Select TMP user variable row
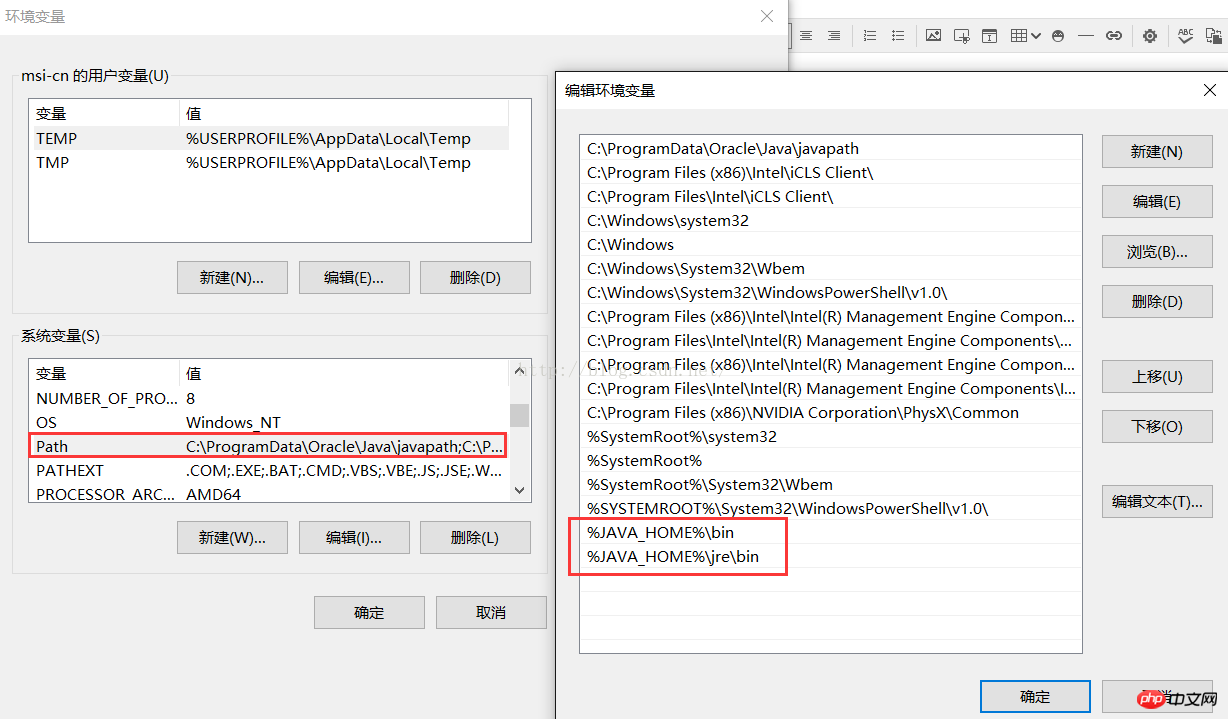Image resolution: width=1228 pixels, height=719 pixels. [x=269, y=163]
